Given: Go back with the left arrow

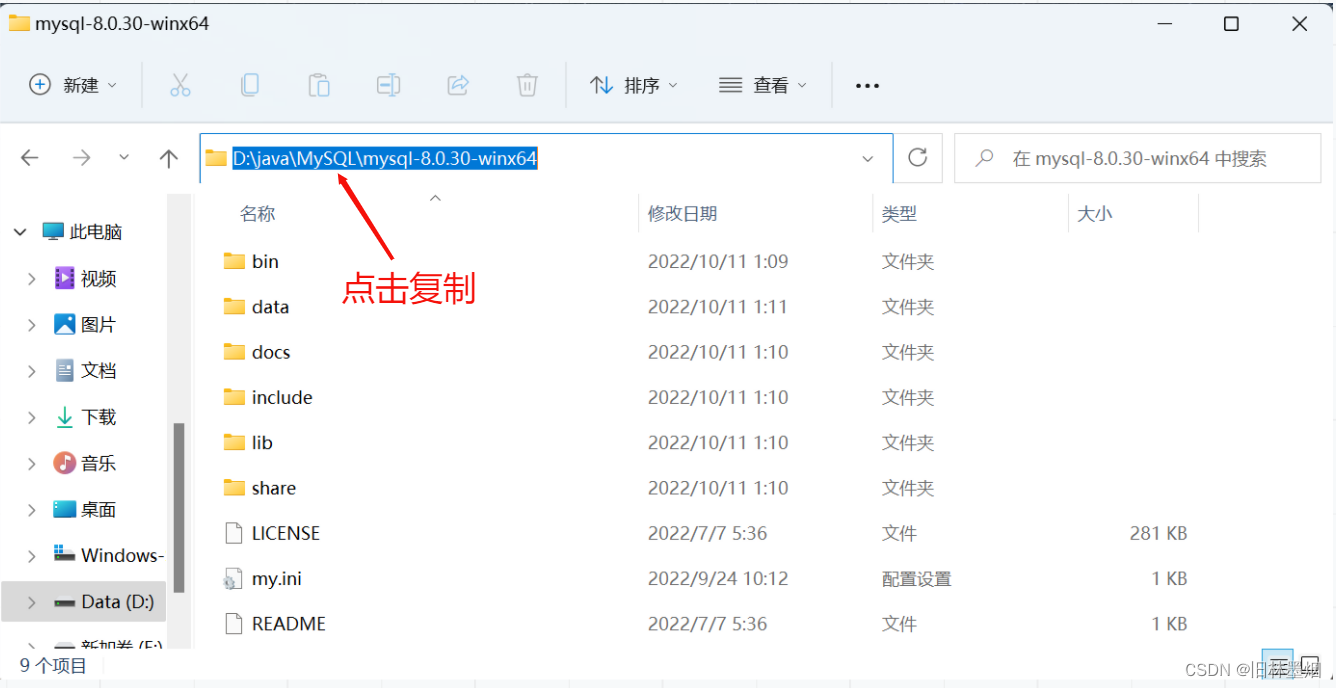Looking at the screenshot, I should [30, 158].
